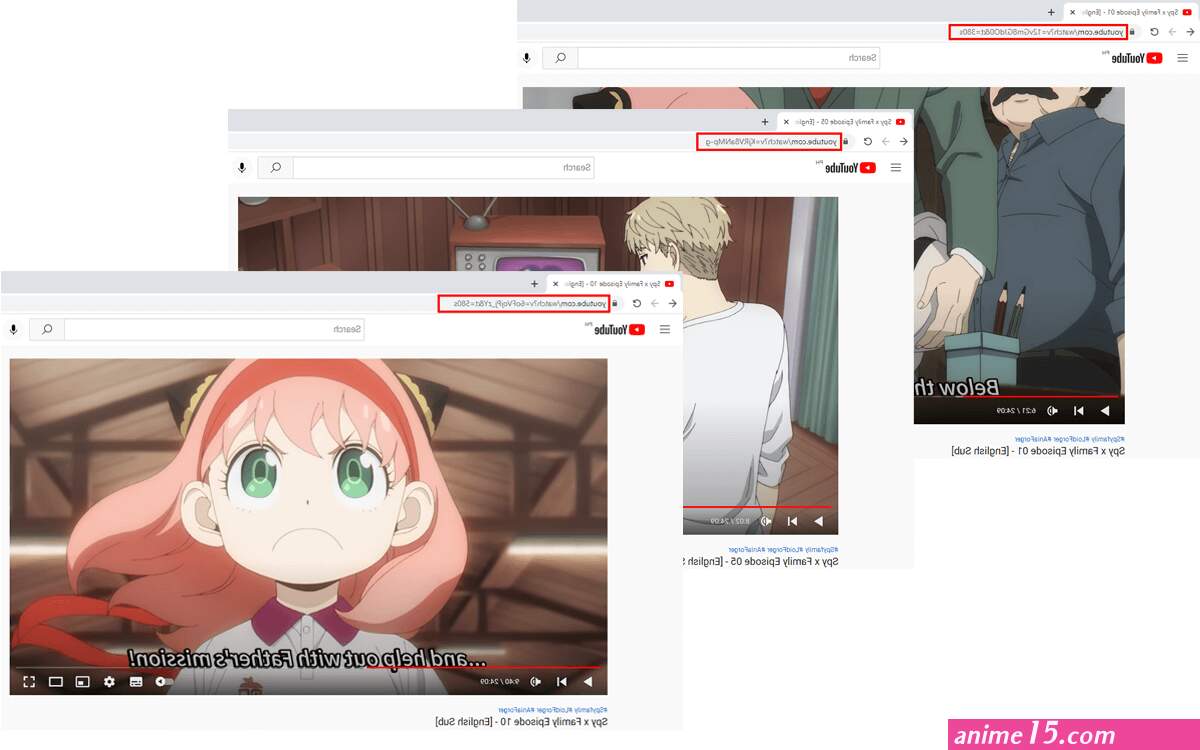
Task: Click the browser back arrow in Episode 05 window
Action: click(x=904, y=141)
